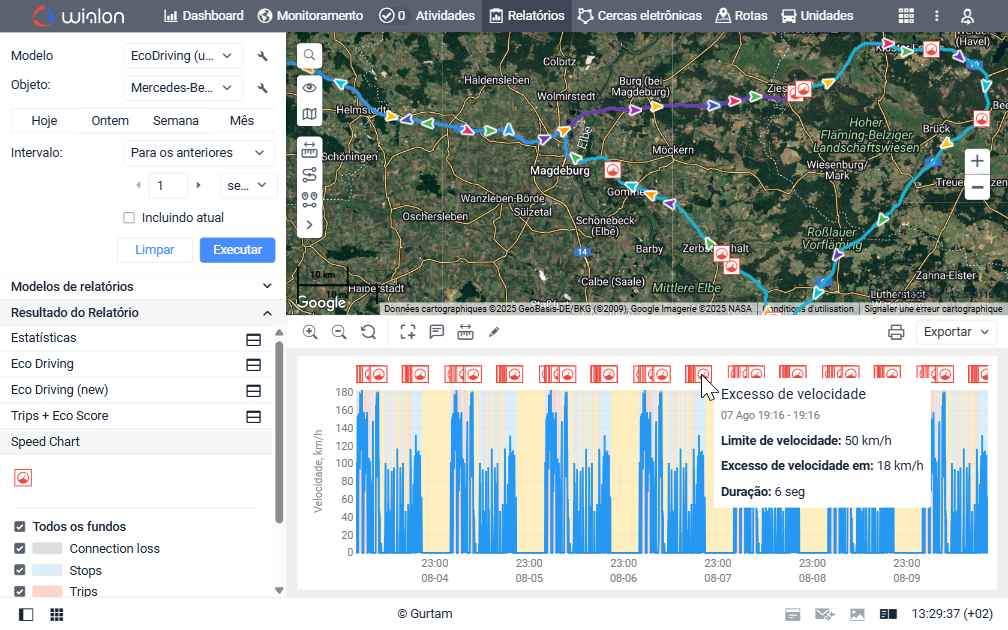Select the distance ruler tool on map
This screenshot has height=630, width=1008.
coord(309,150)
